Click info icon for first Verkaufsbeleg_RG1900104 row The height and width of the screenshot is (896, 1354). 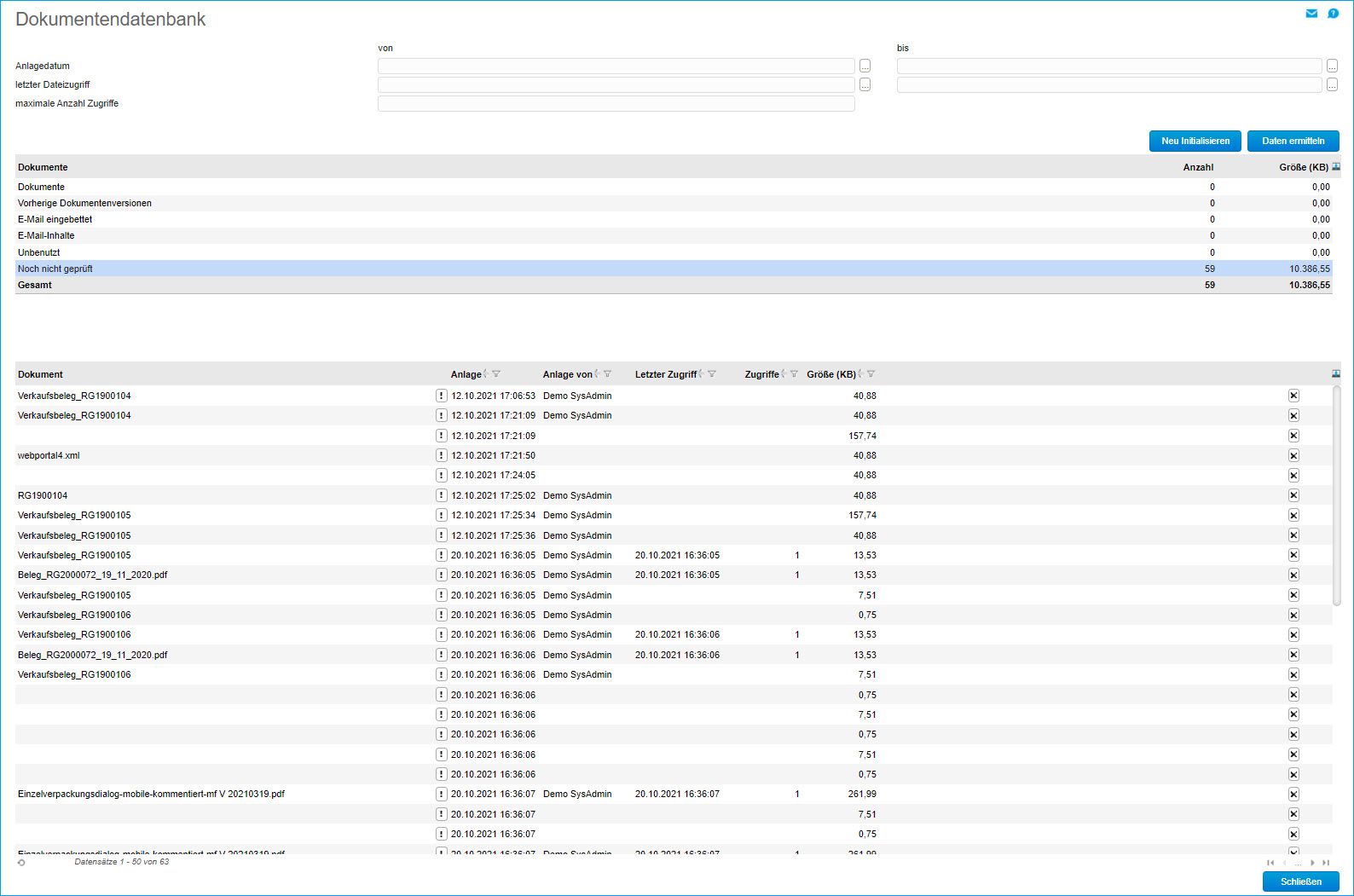pyautogui.click(x=441, y=396)
